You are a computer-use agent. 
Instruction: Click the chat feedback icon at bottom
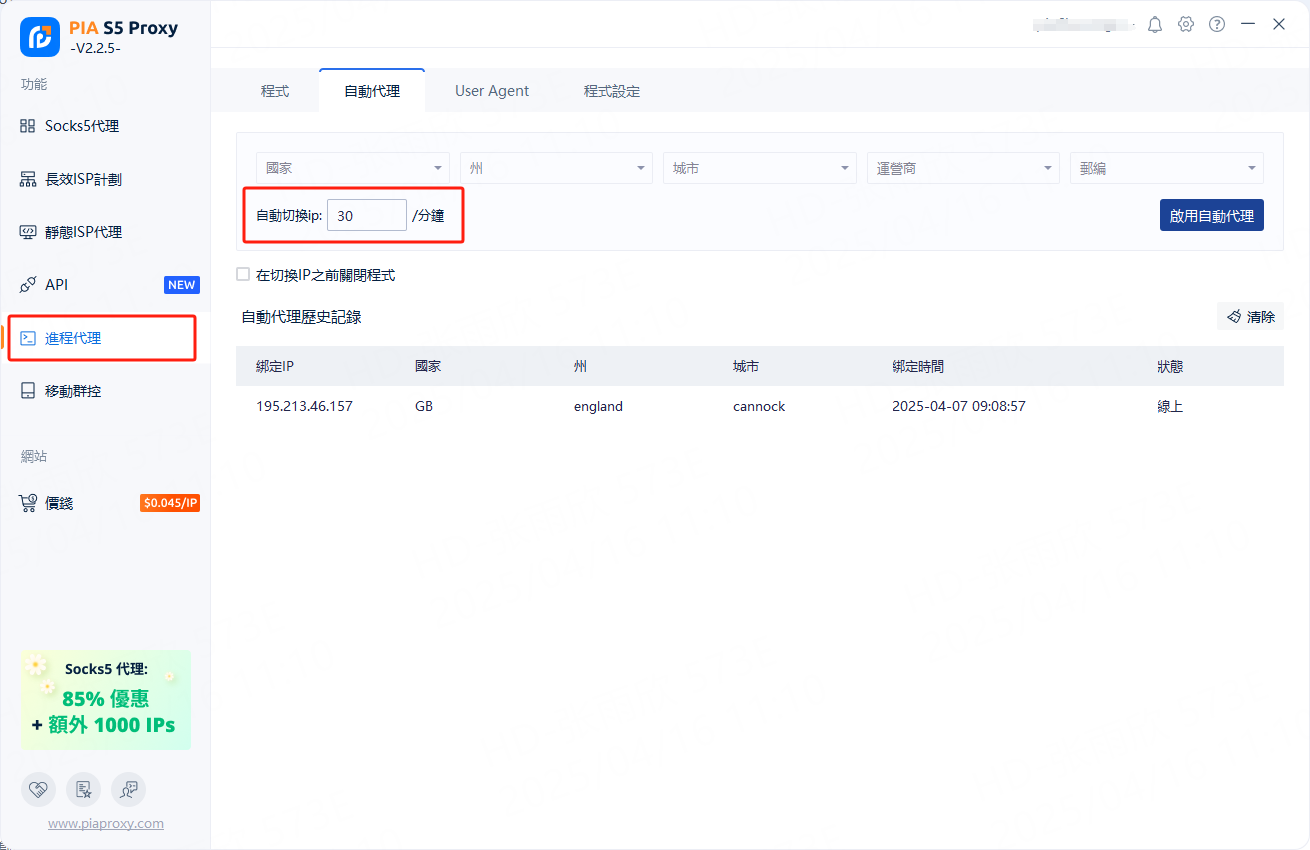129,789
